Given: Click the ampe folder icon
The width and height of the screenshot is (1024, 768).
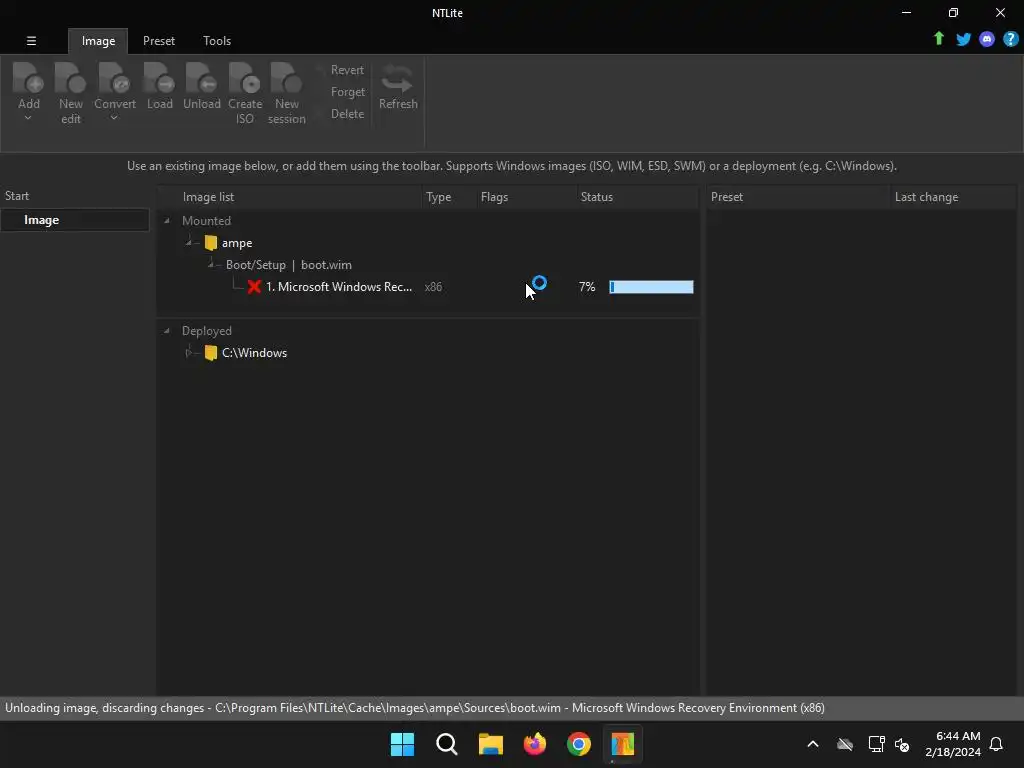Looking at the screenshot, I should click(x=210, y=243).
